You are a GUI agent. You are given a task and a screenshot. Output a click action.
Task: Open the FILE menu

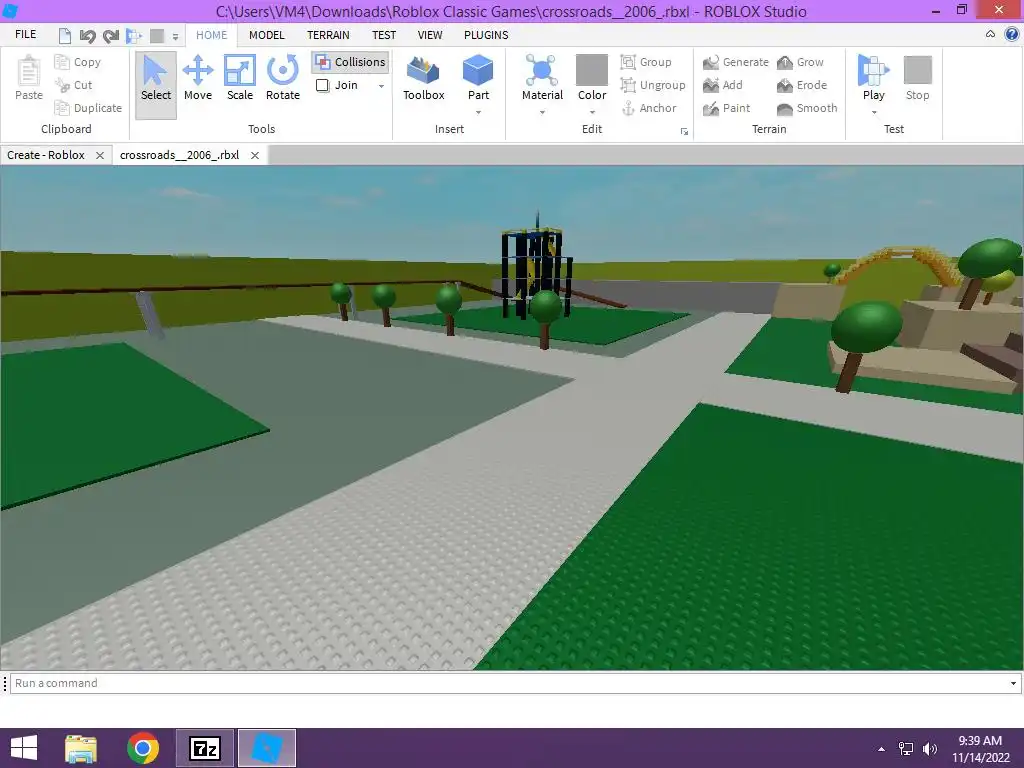pos(25,35)
